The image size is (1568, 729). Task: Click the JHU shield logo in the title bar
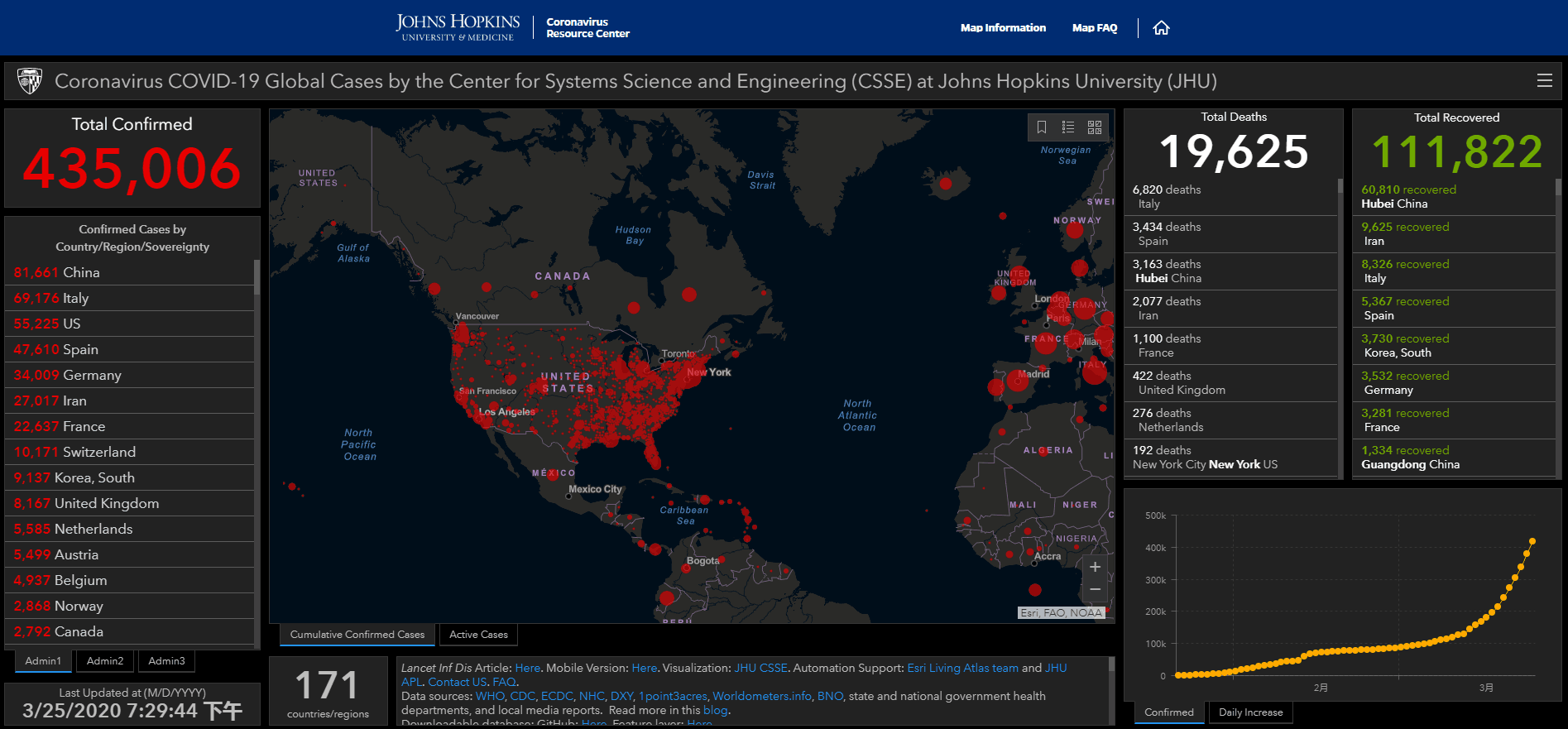[30, 81]
